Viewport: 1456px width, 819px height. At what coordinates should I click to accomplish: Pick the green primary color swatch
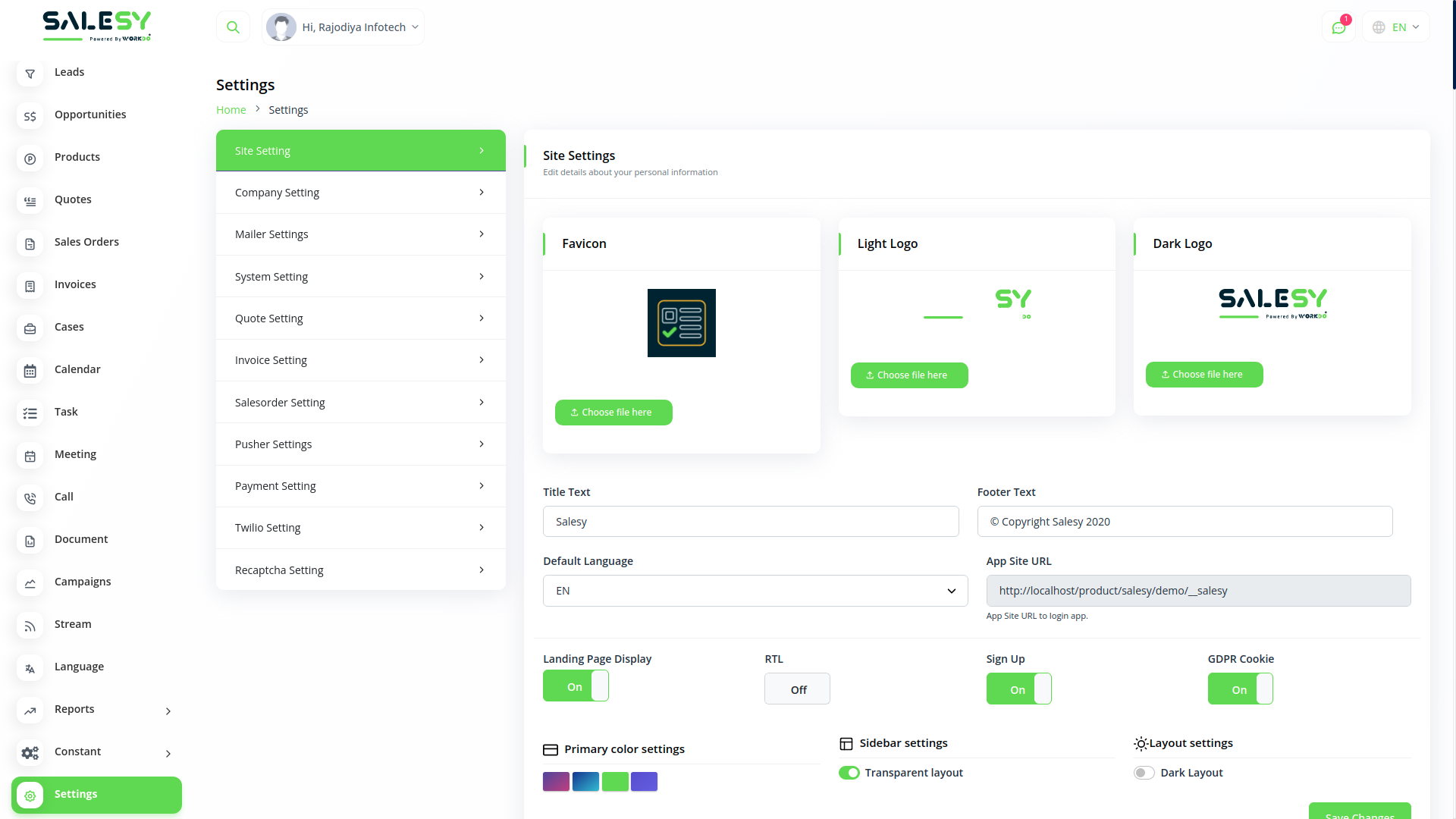(615, 781)
